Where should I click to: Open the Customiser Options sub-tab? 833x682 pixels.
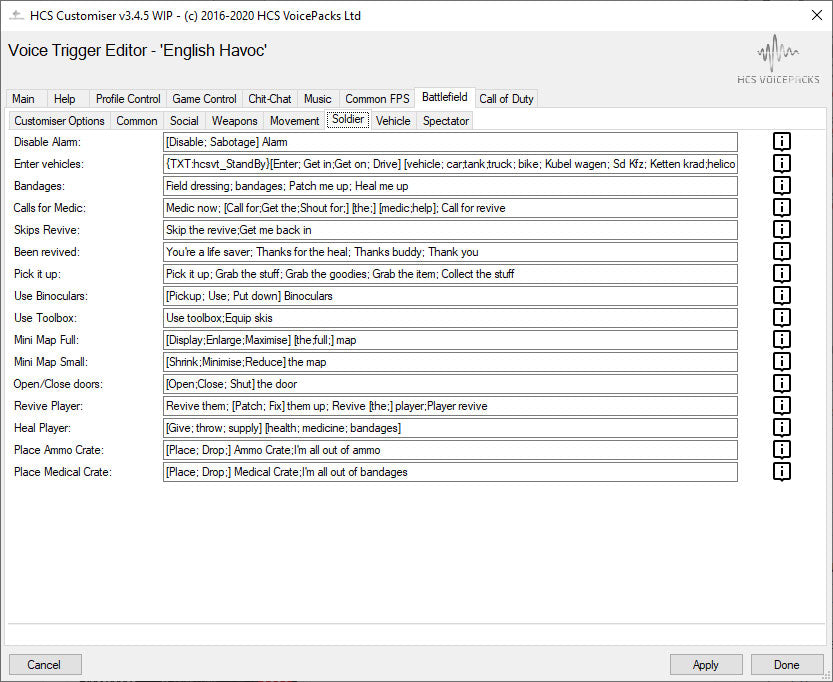[59, 121]
